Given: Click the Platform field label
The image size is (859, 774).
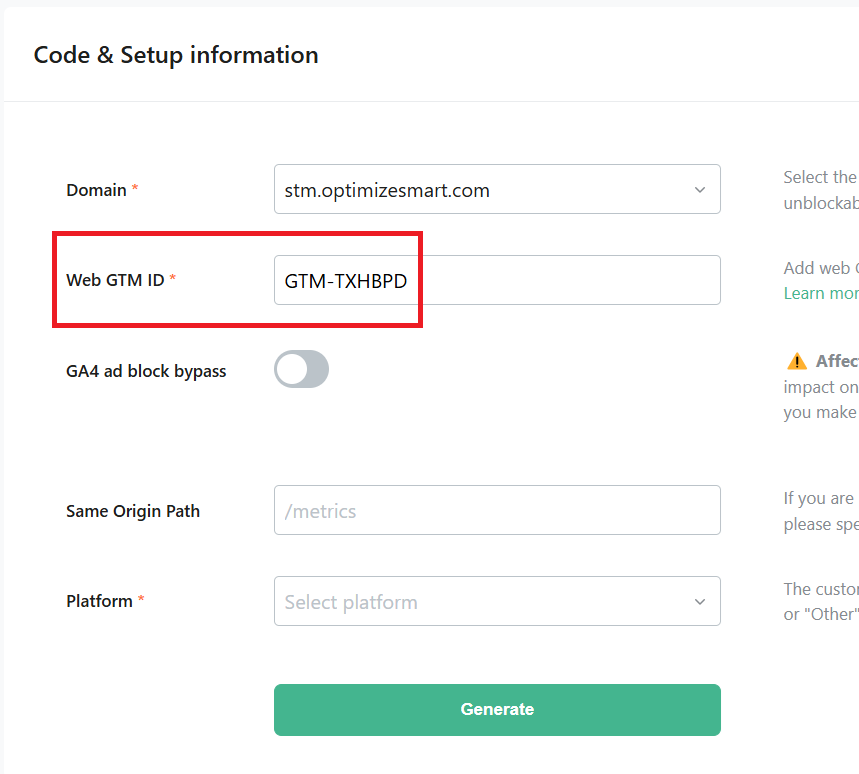Looking at the screenshot, I should pyautogui.click(x=99, y=601).
